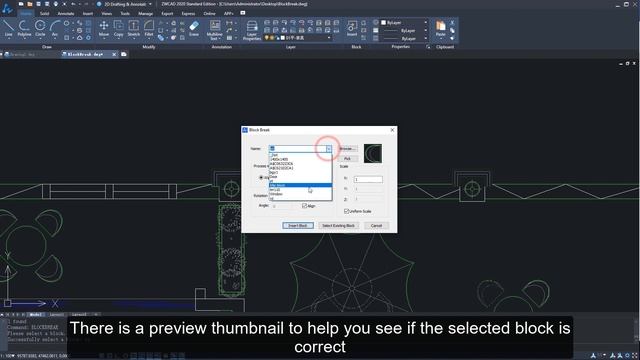Close the Block Break dialog

tap(392, 130)
